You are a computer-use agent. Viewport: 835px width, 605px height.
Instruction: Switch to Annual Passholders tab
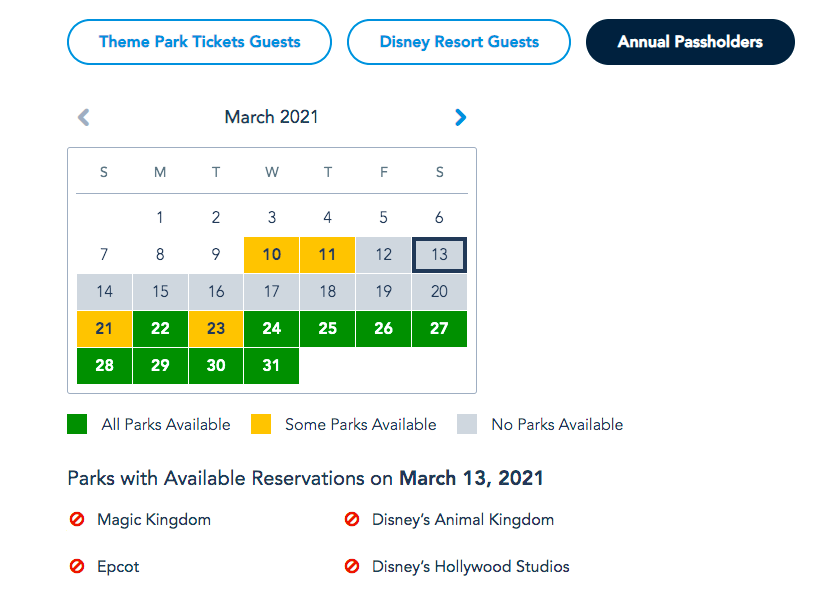pos(690,42)
